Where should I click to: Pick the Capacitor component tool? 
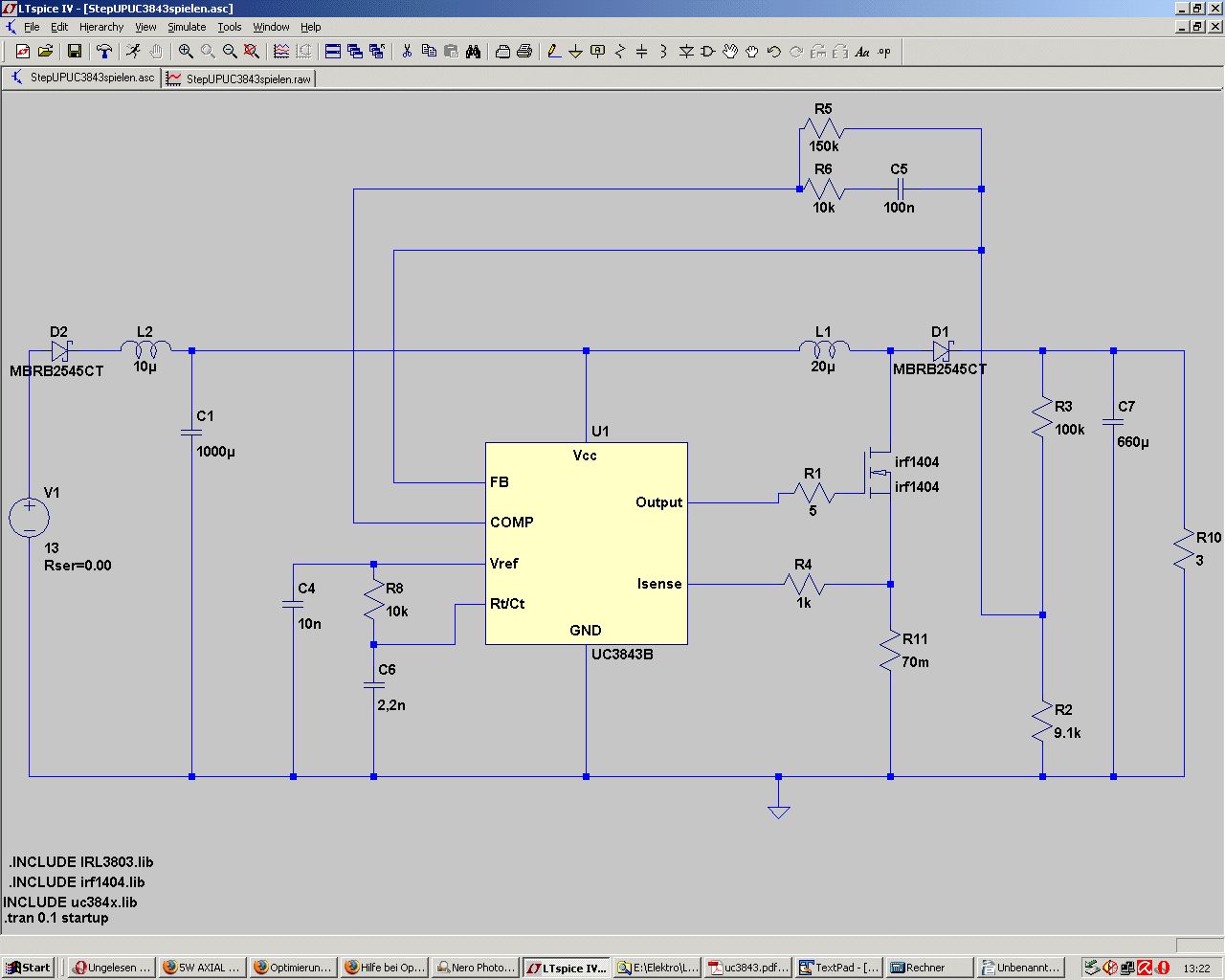tap(641, 52)
